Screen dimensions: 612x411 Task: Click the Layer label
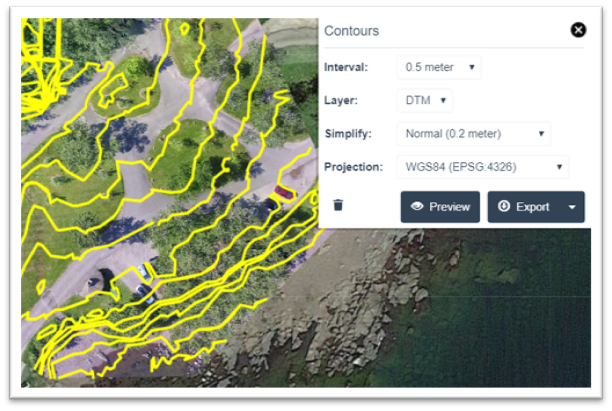341,101
